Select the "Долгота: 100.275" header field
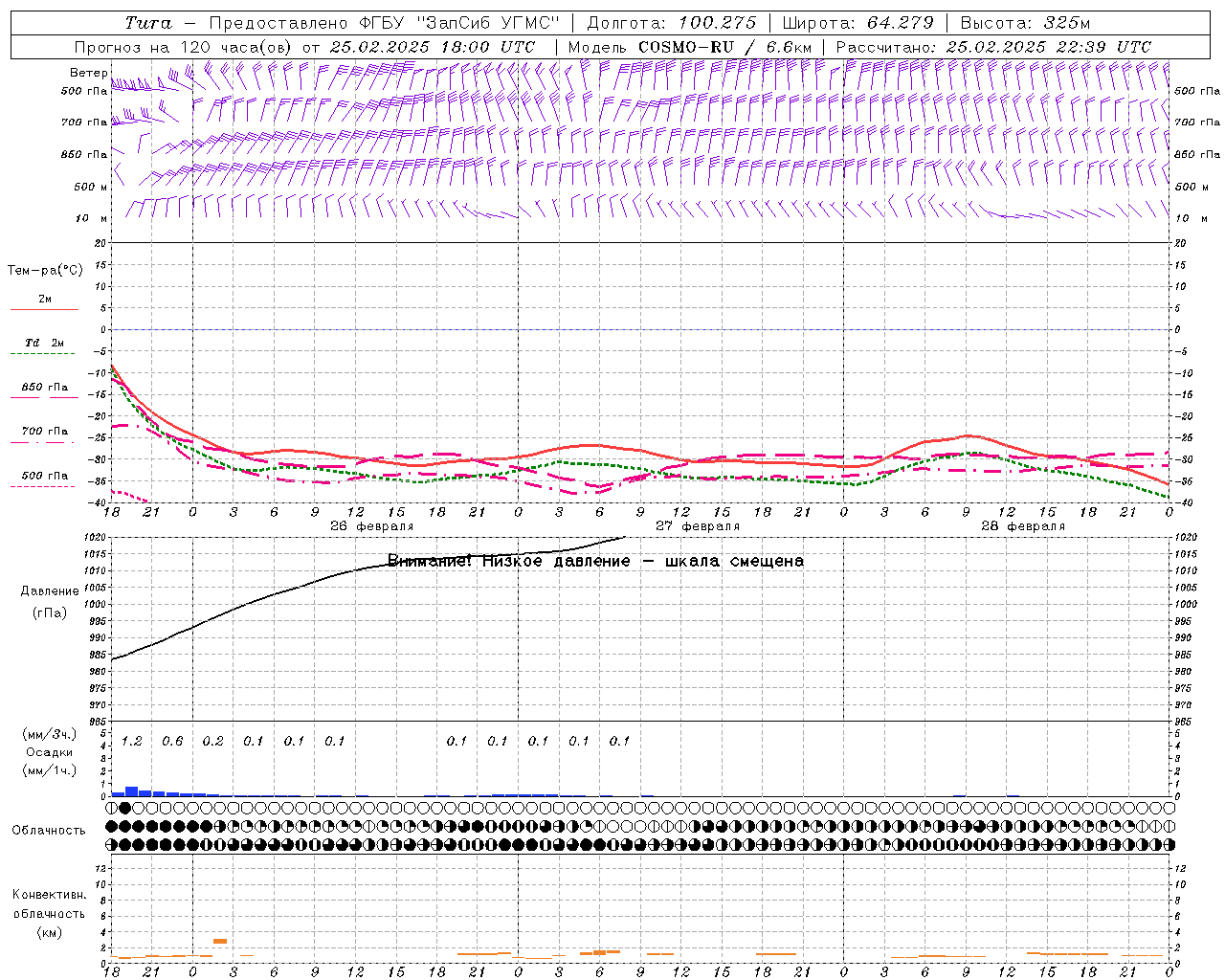Viewport: 1225px width, 980px height. coord(671,23)
